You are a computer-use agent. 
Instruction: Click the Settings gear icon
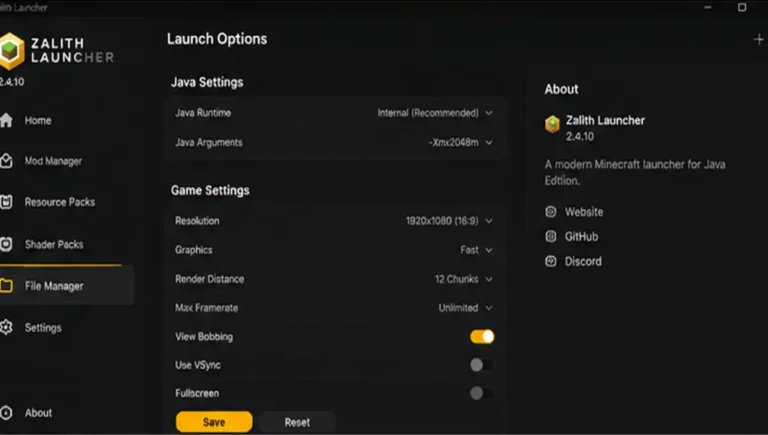pyautogui.click(x=6, y=327)
